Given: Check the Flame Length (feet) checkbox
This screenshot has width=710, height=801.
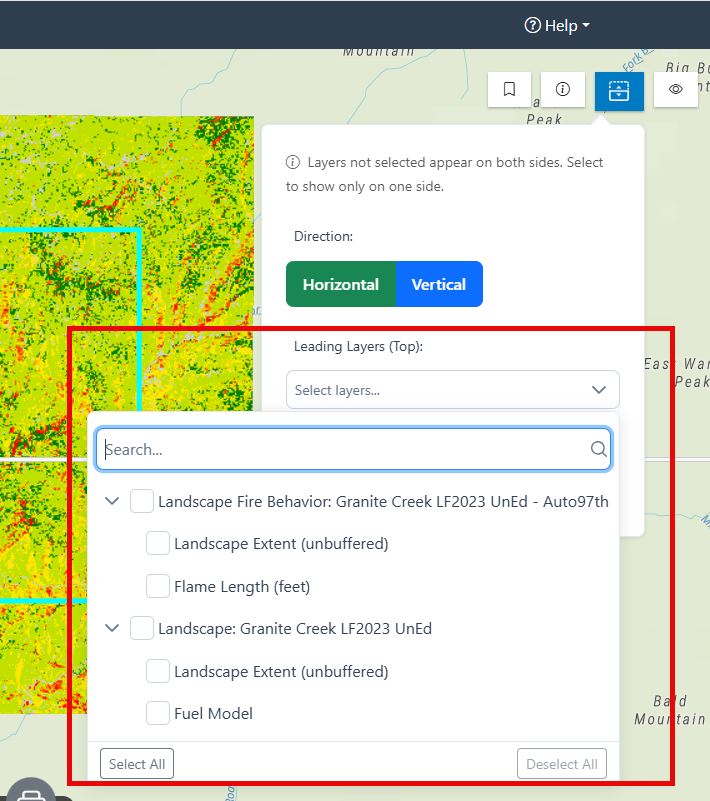Looking at the screenshot, I should (x=158, y=586).
